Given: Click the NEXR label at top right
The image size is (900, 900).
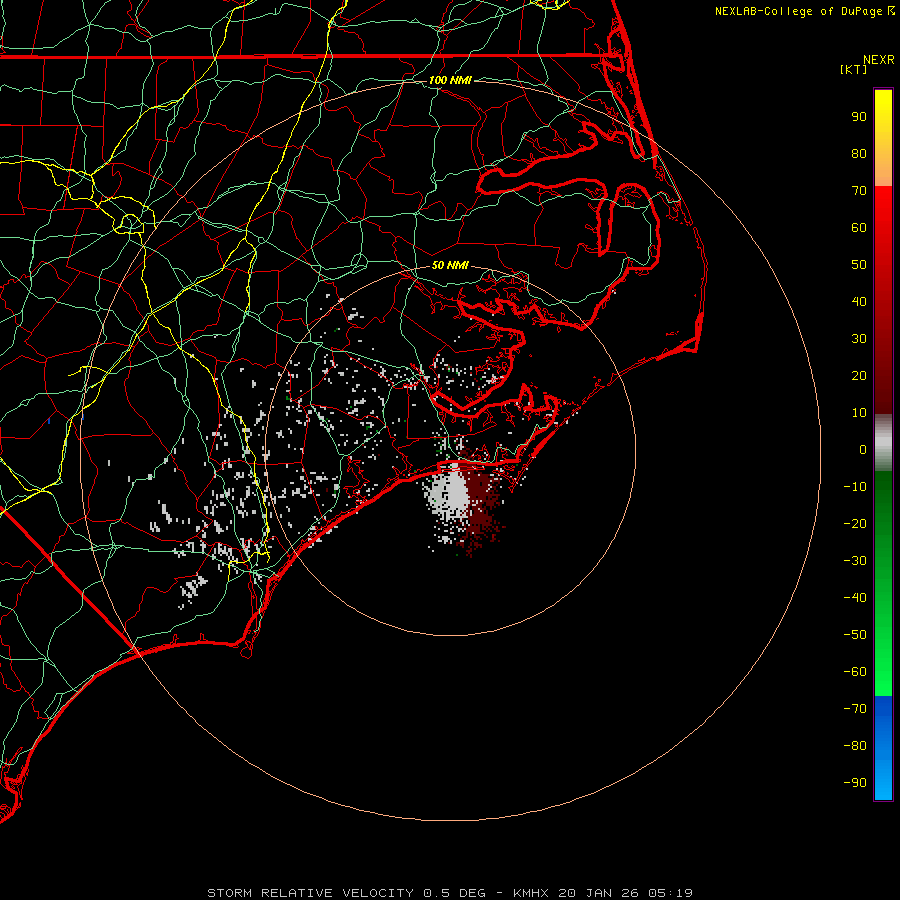Looking at the screenshot, I should point(879,60).
